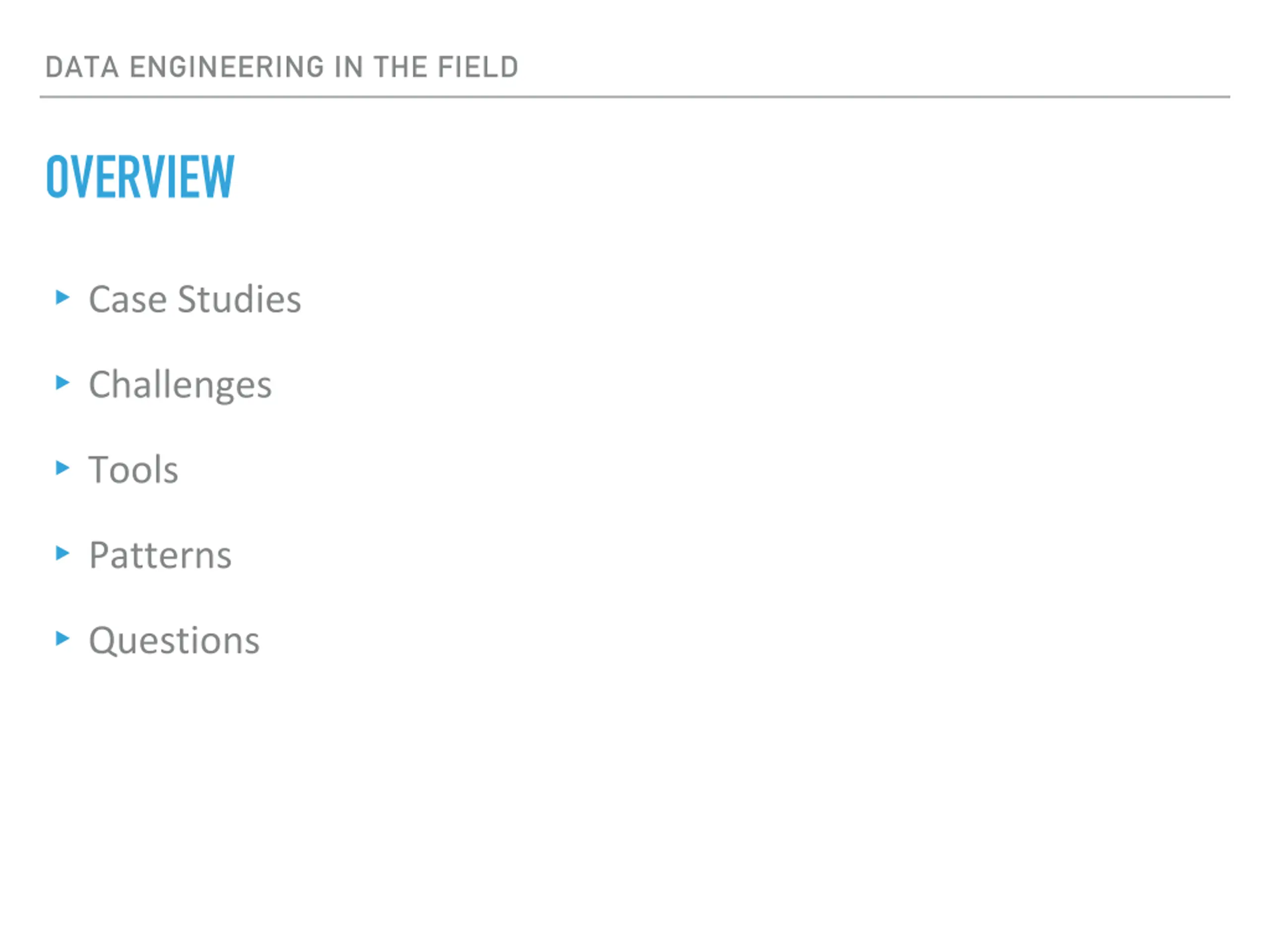
Task: Click the triangle bullet beside Case Studies
Action: pos(63,297)
